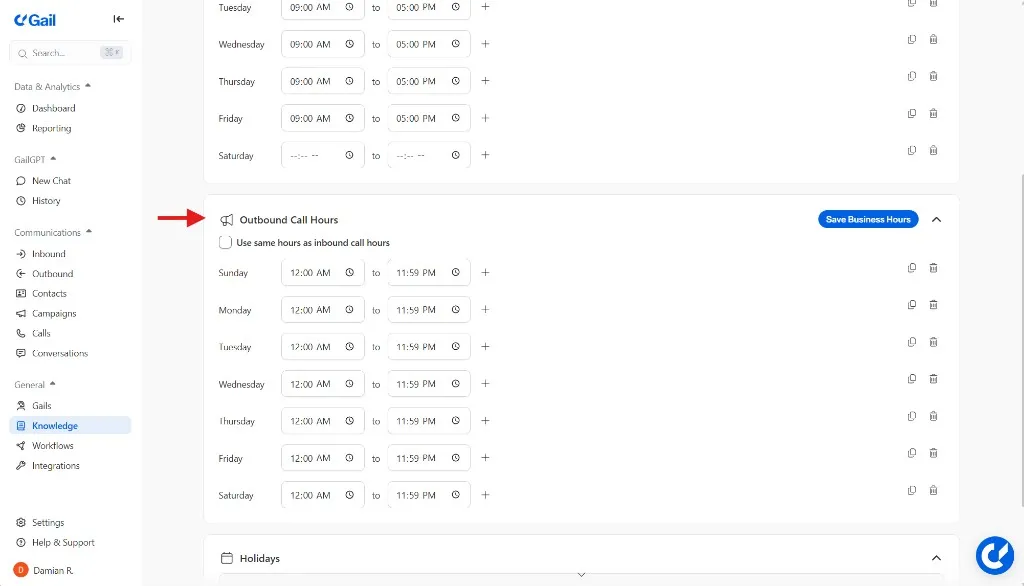Viewport: 1024px width, 586px height.
Task: Edit Tuesday outbound end time field
Action: pyautogui.click(x=428, y=347)
